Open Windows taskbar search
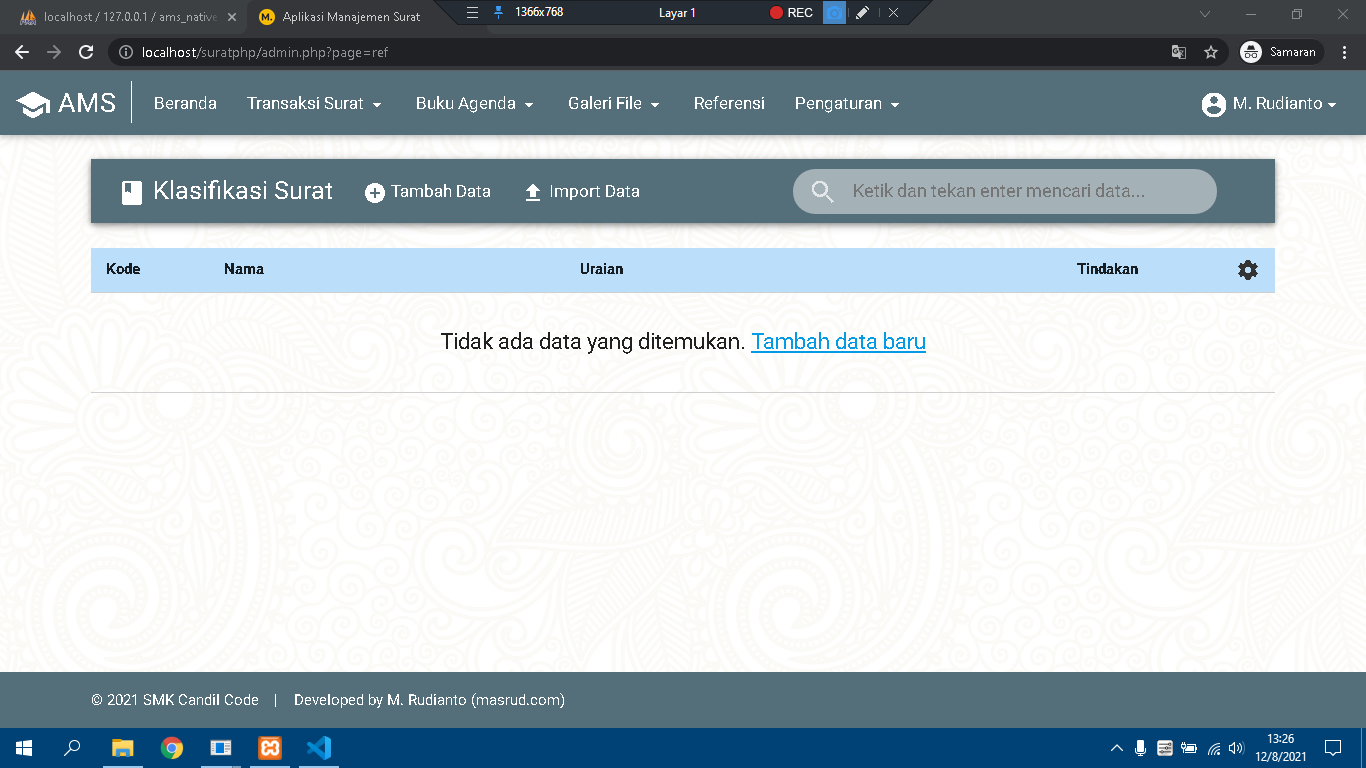 [72, 748]
